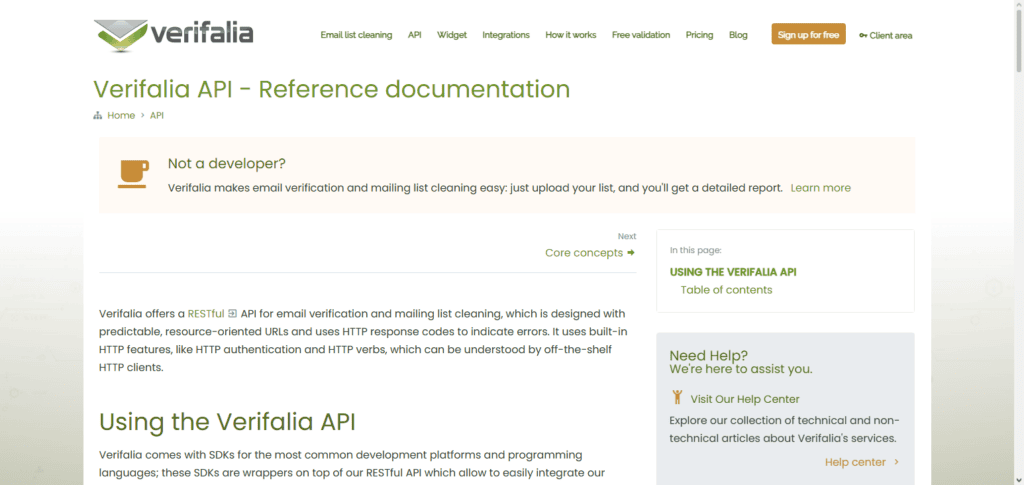
Task: Click the external link icon after RESTful
Action: click(232, 313)
